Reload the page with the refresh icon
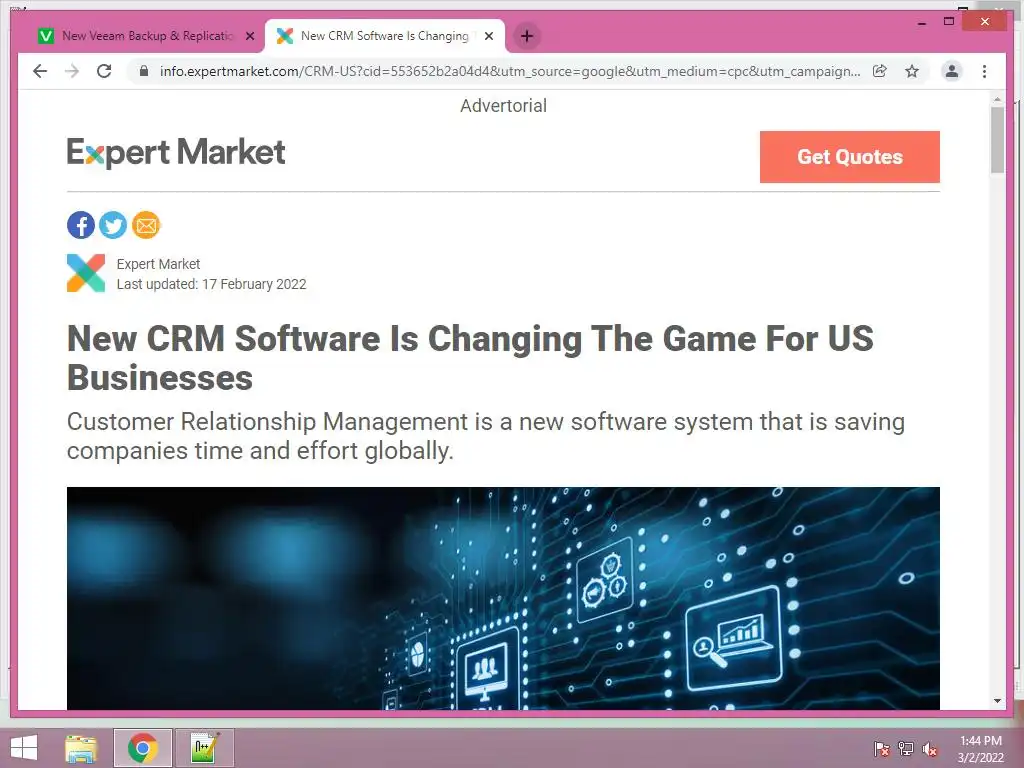1024x768 pixels. click(104, 71)
